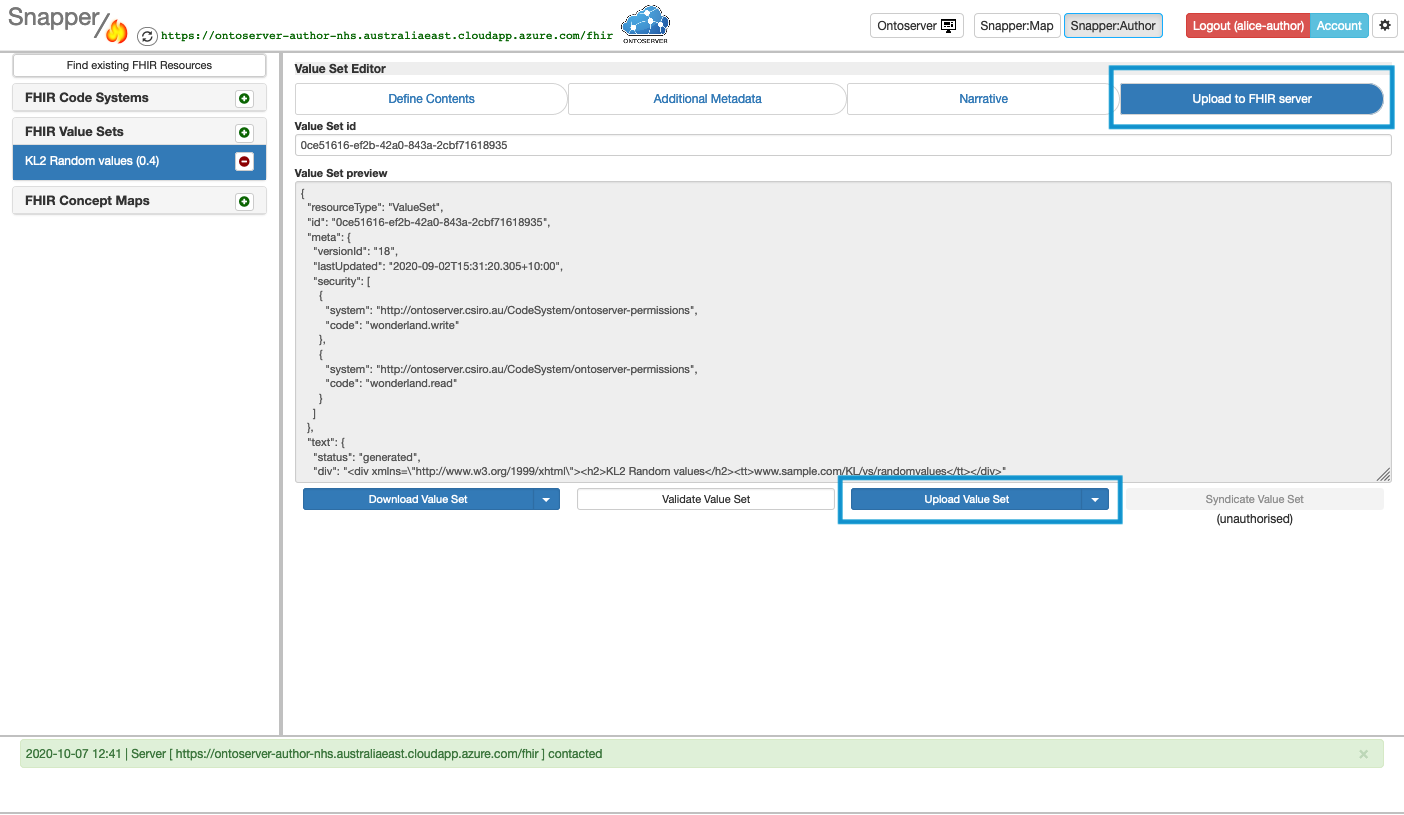This screenshot has height=815, width=1404.
Task: Click the Snapper flame logo
Action: [x=117, y=31]
